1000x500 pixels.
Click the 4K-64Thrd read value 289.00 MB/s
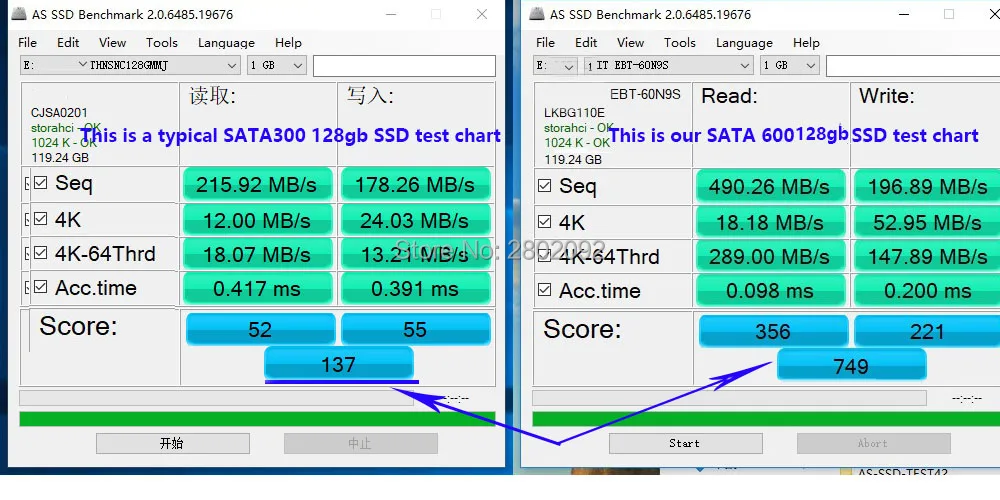[770, 257]
